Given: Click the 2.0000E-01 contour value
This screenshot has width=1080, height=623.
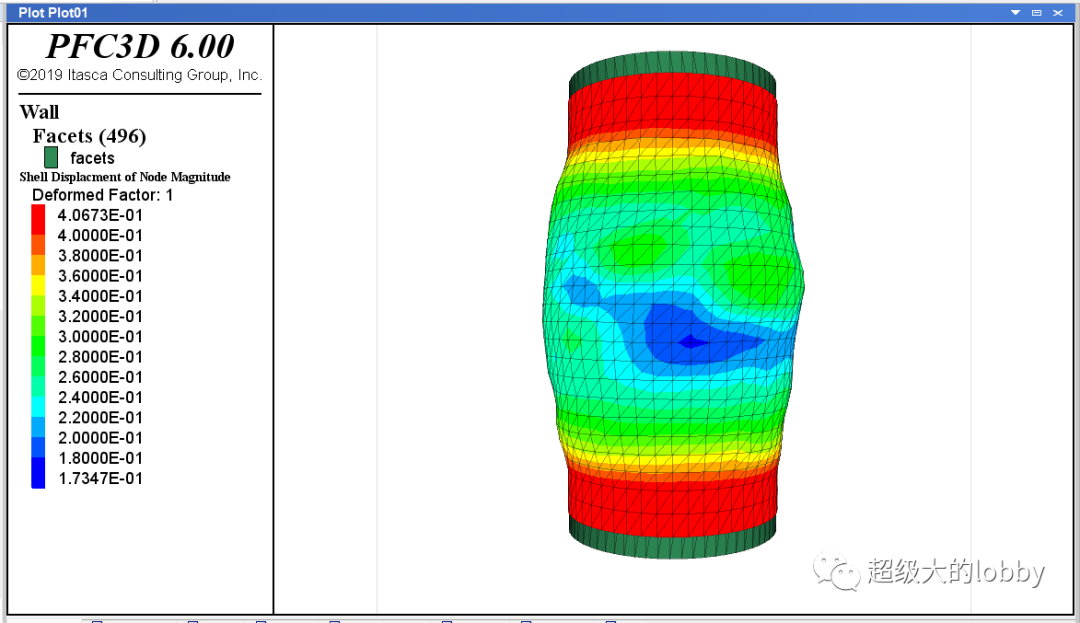Looking at the screenshot, I should click(x=100, y=438).
